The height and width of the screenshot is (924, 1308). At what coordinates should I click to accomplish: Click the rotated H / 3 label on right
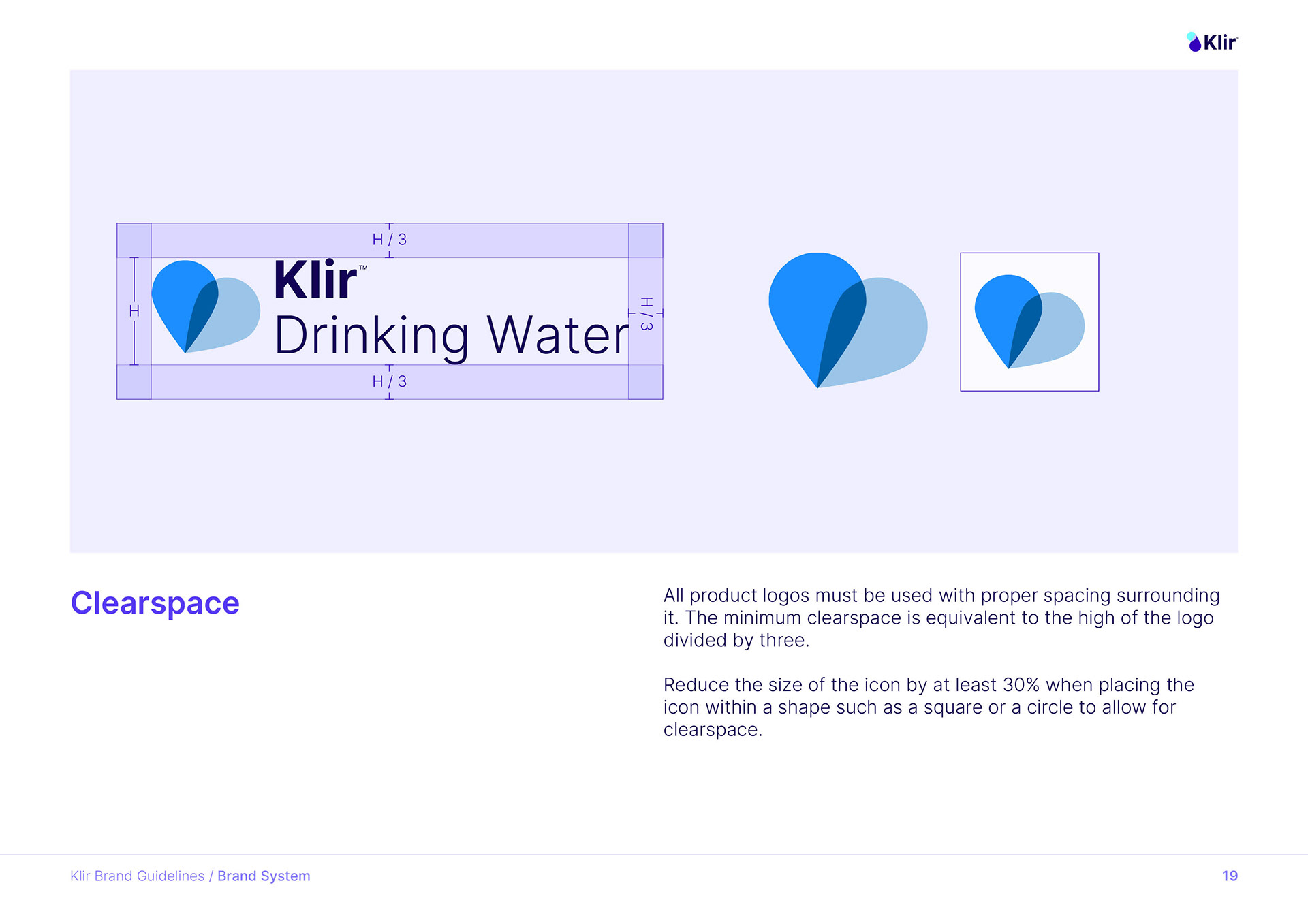647,314
